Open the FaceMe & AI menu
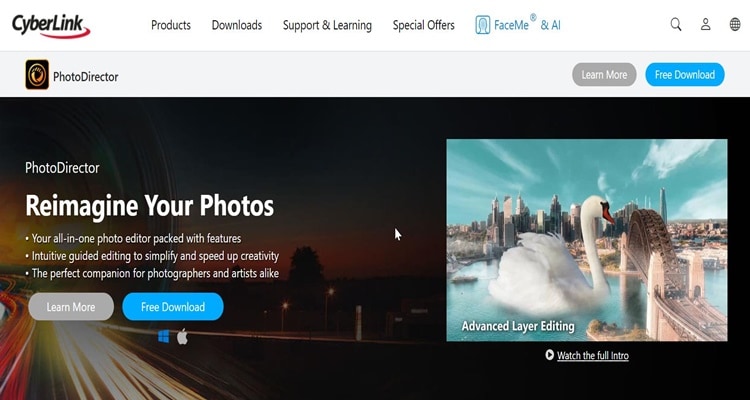The image size is (750, 400). pos(518,25)
